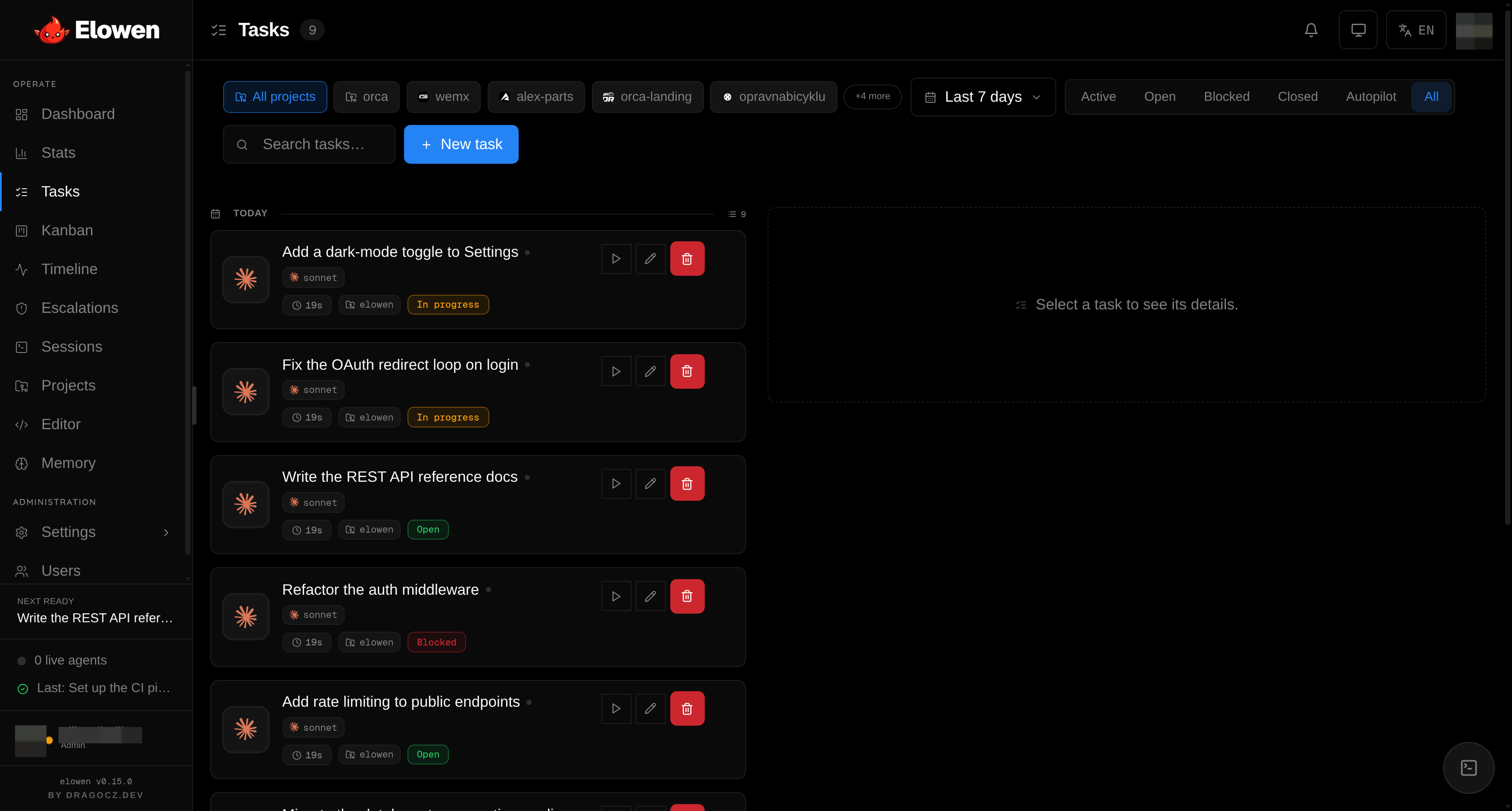Switch to the Closed status tab
The image size is (1512, 811).
(x=1297, y=97)
